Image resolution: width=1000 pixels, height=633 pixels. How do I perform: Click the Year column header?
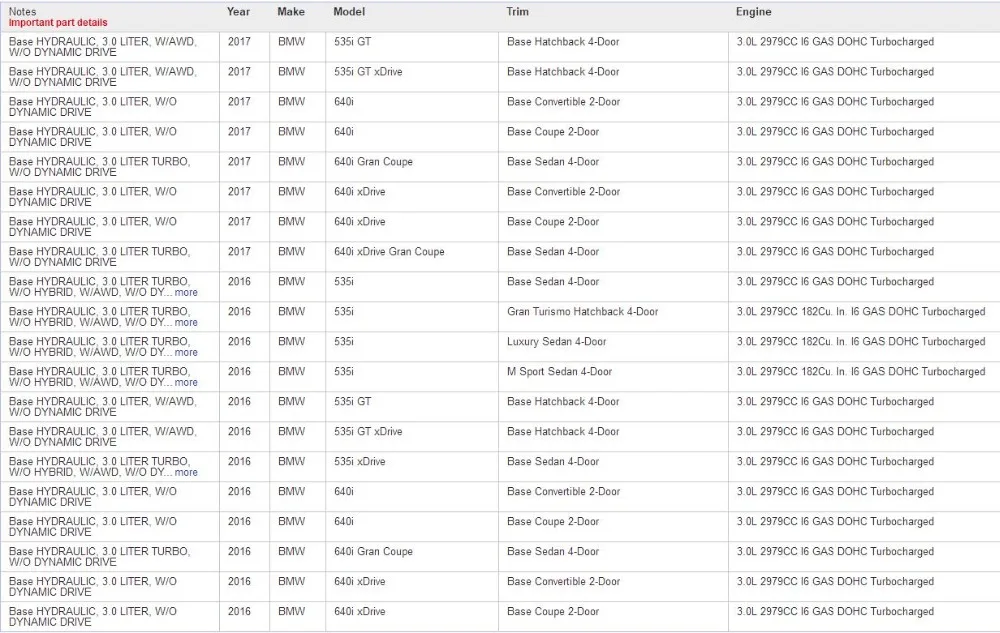(239, 11)
